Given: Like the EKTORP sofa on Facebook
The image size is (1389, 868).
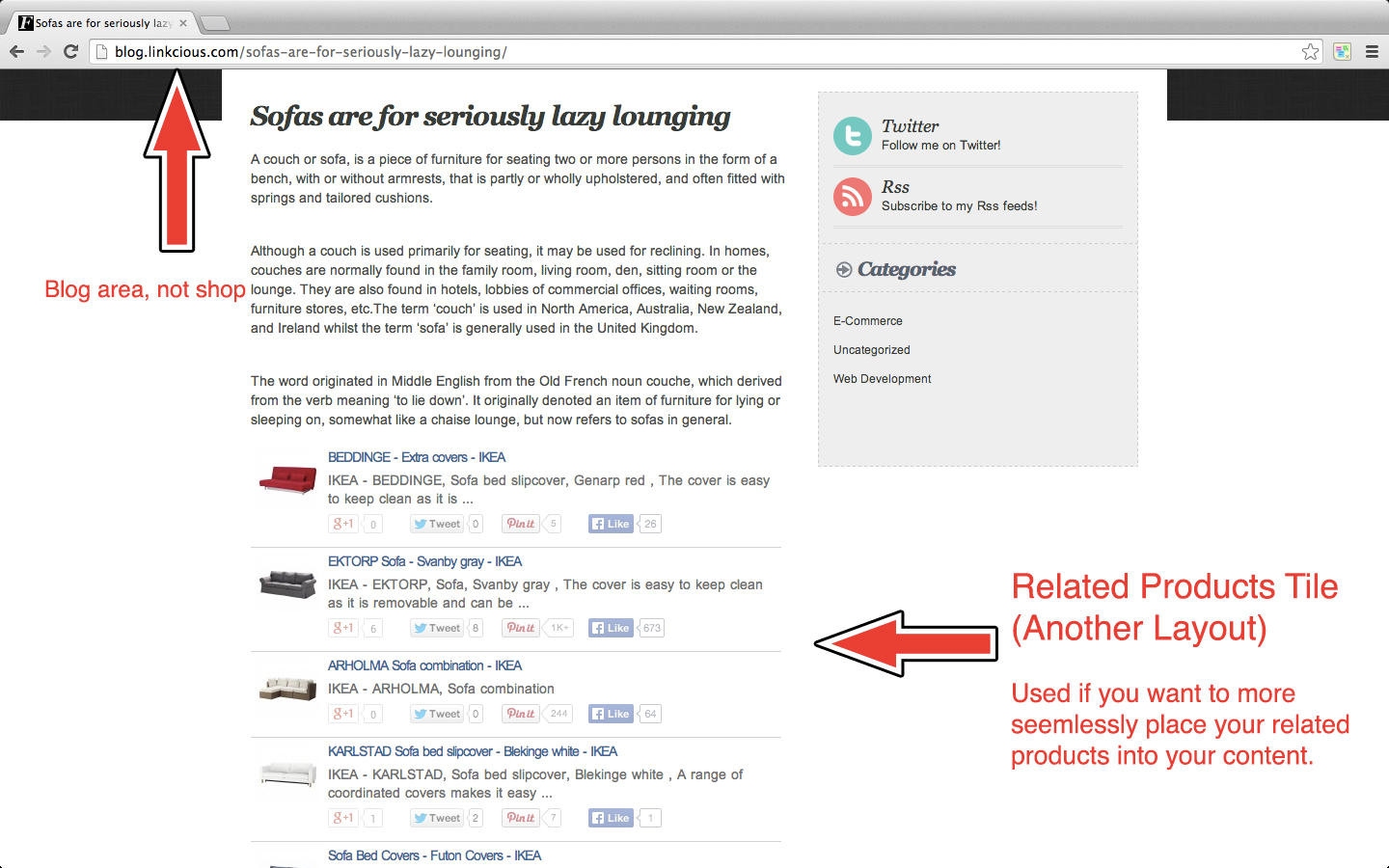Looking at the screenshot, I should [612, 628].
